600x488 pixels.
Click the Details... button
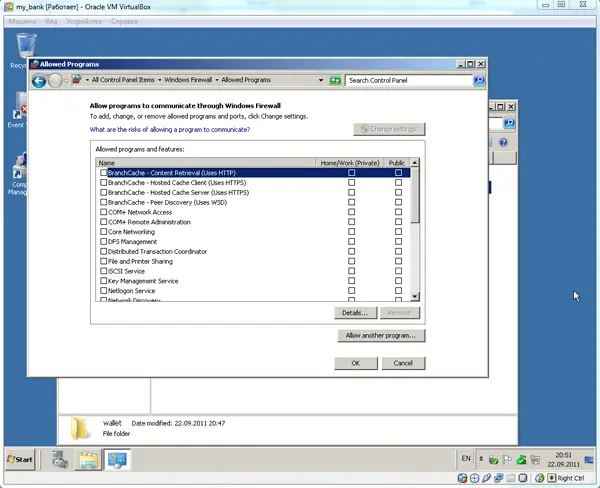point(355,313)
